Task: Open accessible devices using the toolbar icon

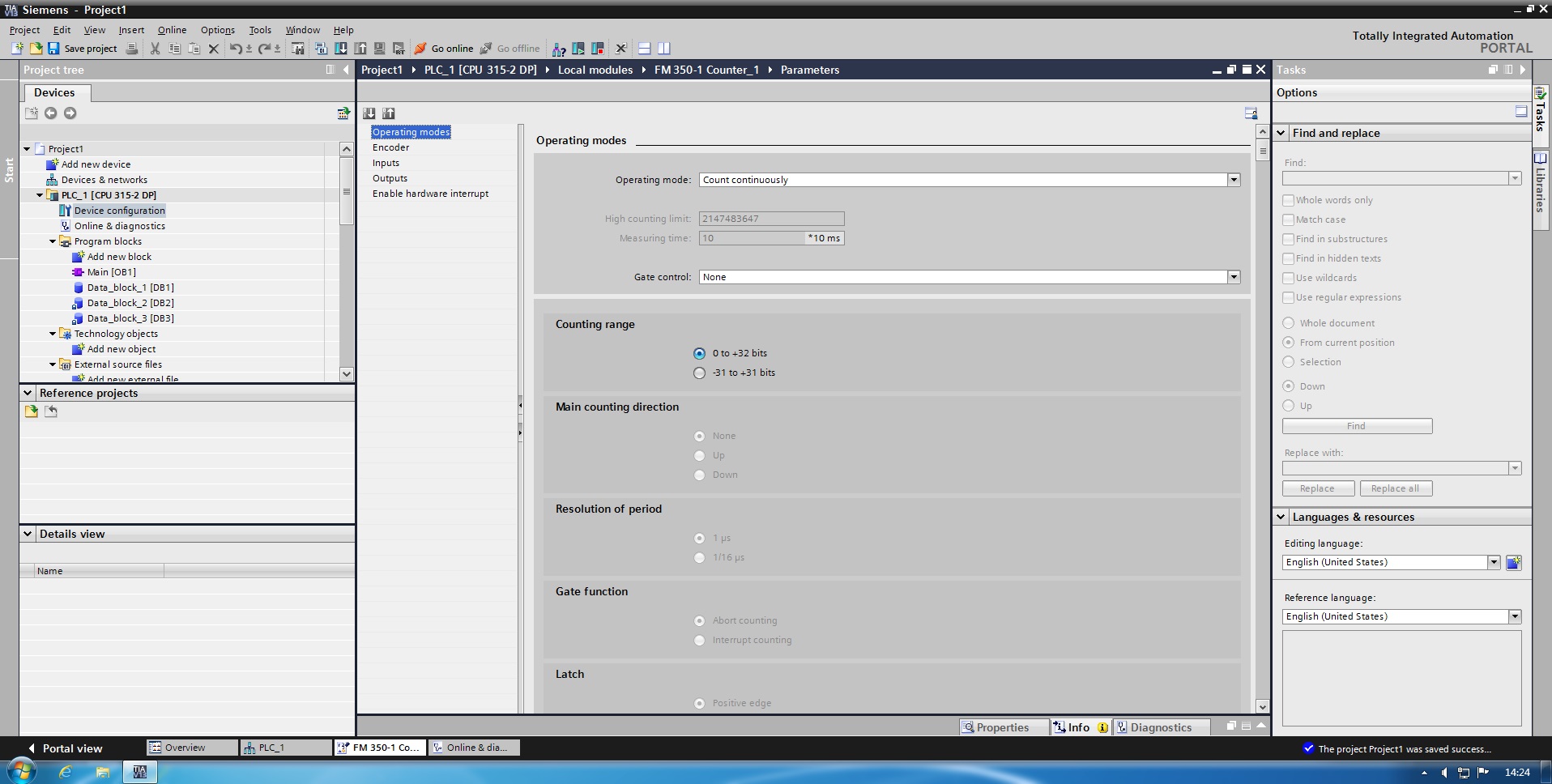Action: click(x=559, y=49)
